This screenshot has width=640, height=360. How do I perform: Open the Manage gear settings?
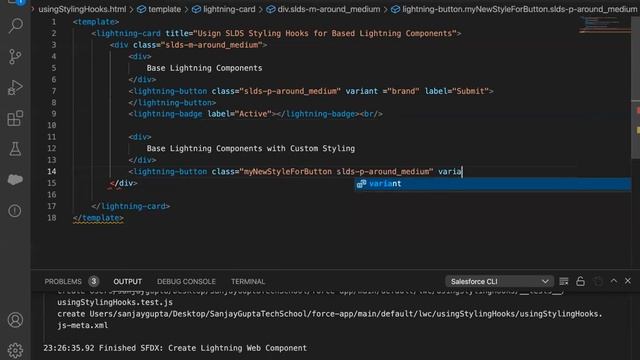click(x=15, y=350)
